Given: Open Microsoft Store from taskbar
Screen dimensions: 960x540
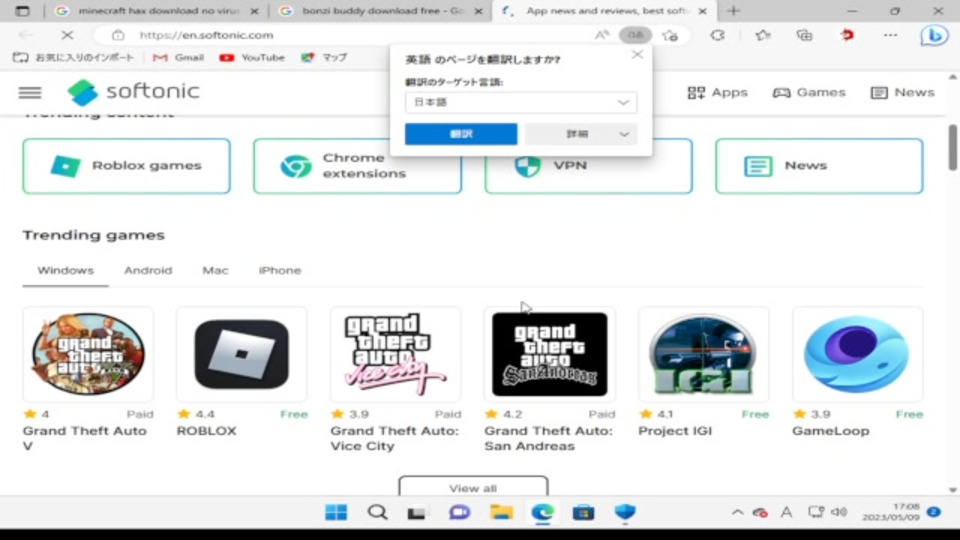Looking at the screenshot, I should (x=583, y=512).
